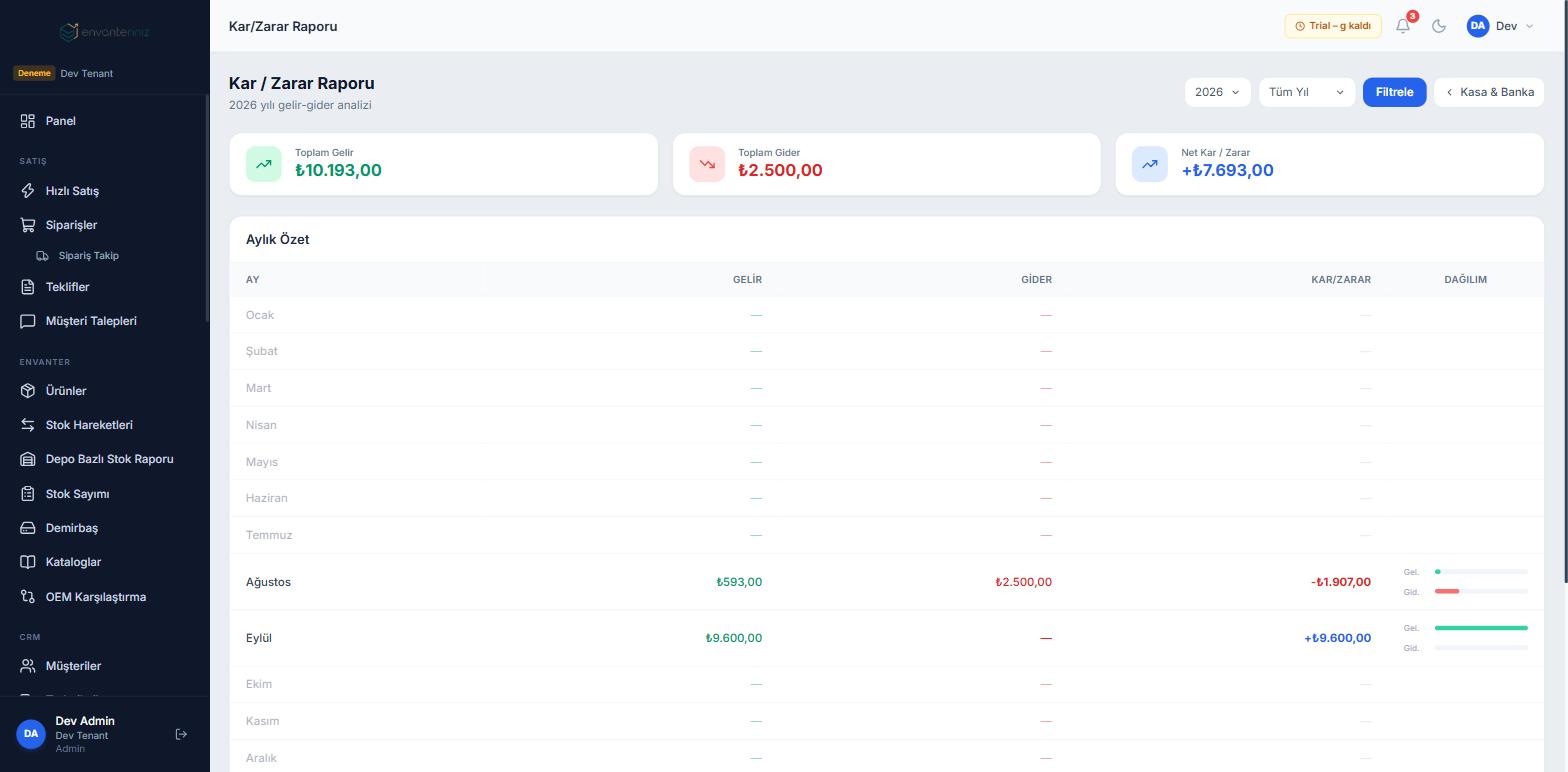This screenshot has height=772, width=1568.
Task: Click the Deneme tenant badge
Action: [x=34, y=73]
